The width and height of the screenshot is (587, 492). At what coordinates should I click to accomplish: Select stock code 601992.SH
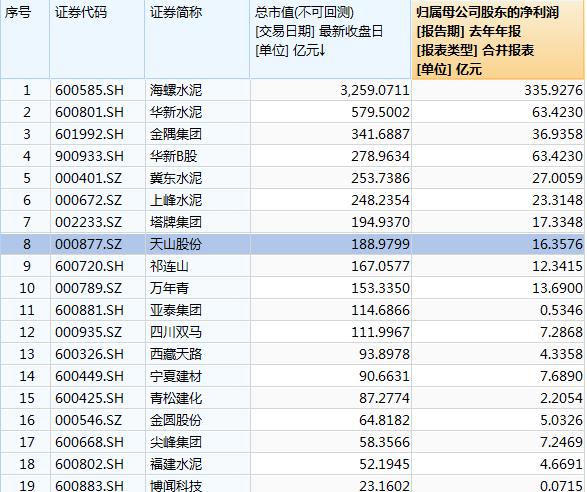[x=89, y=134]
